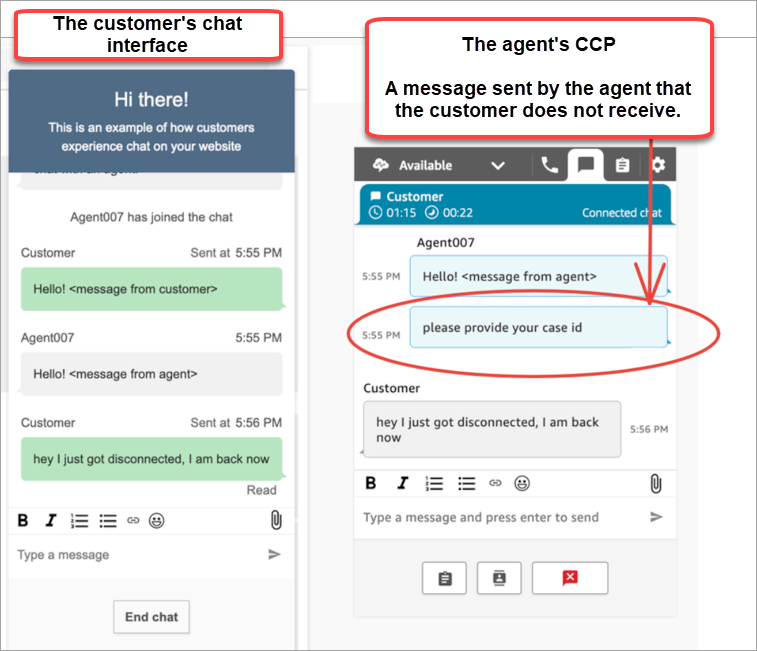The width and height of the screenshot is (757, 651).
Task: Click the red X end chat button
Action: click(570, 578)
